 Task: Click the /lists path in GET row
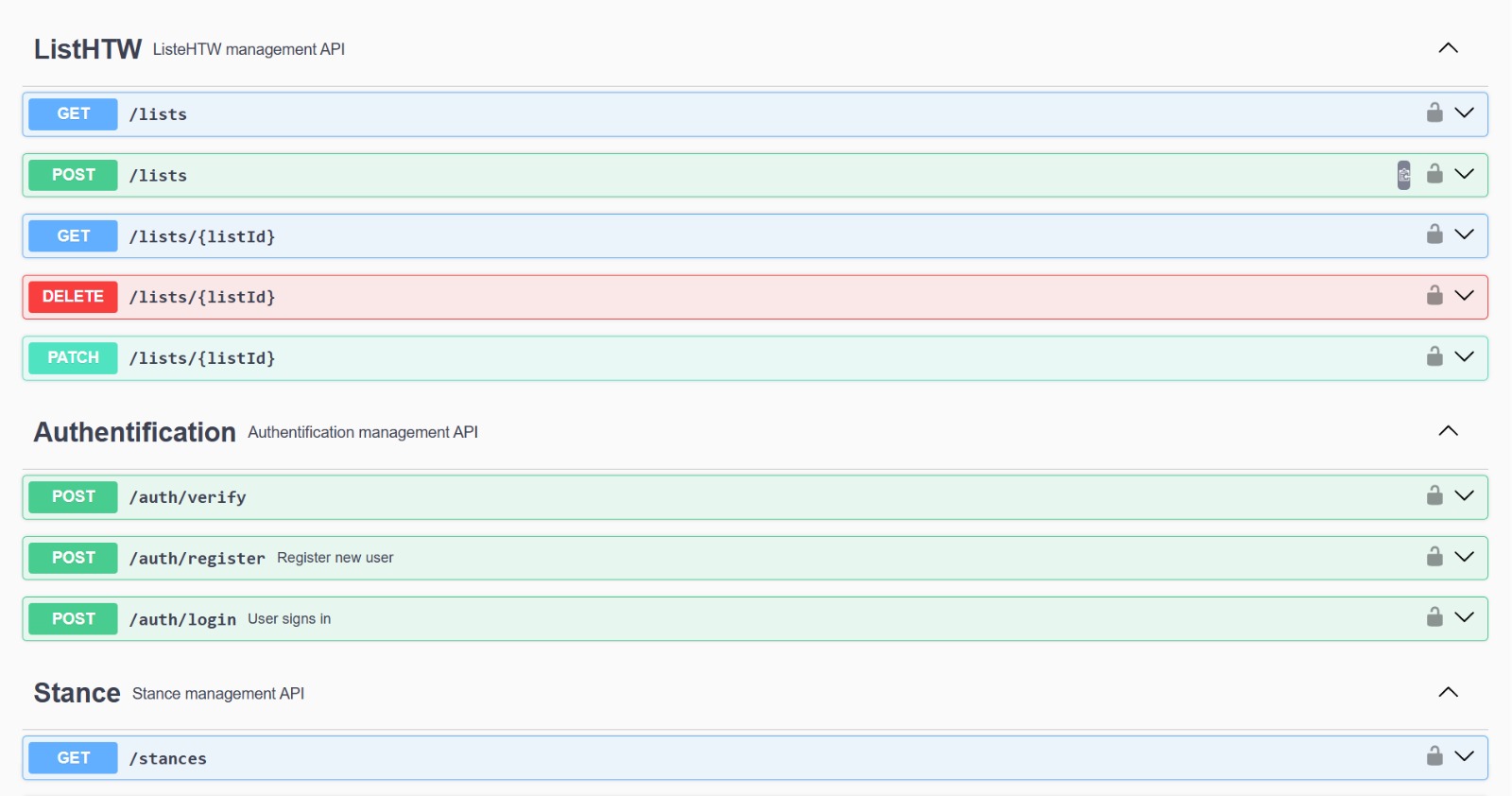coord(158,114)
